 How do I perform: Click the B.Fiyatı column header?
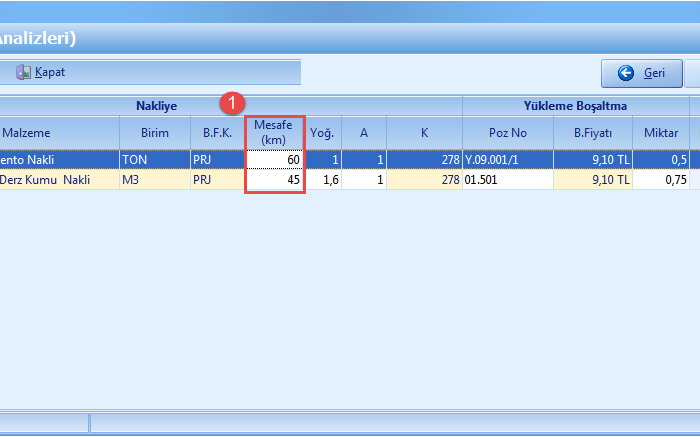click(x=592, y=133)
